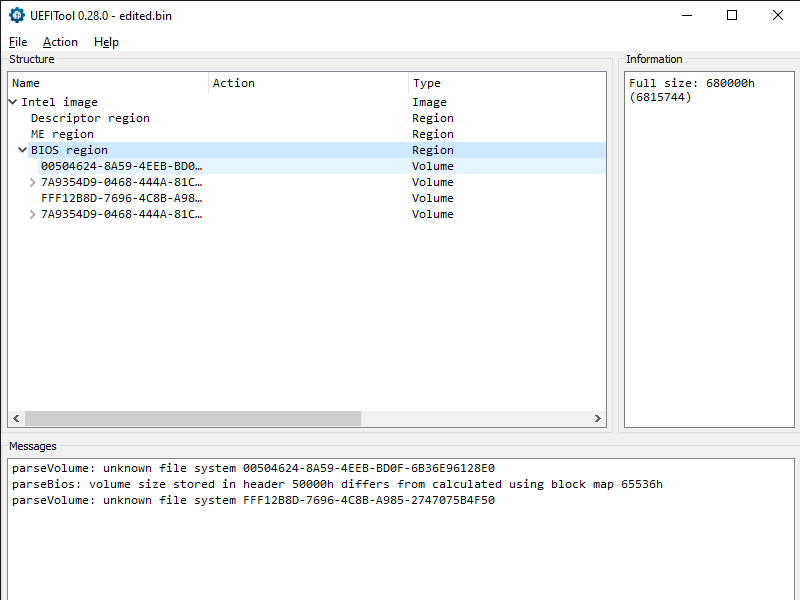800x600 pixels.
Task: Open the Help menu
Action: click(x=106, y=42)
